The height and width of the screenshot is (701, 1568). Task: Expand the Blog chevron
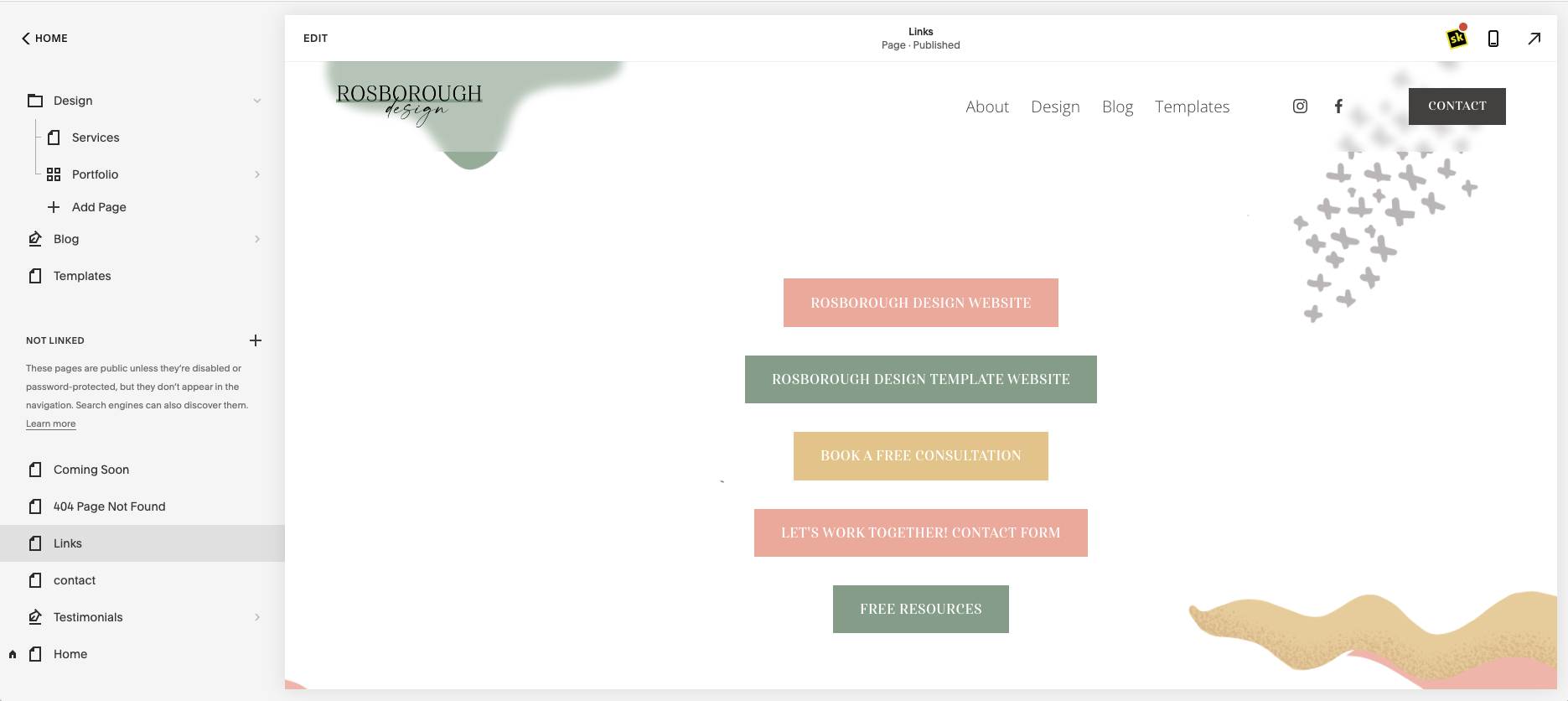(257, 239)
